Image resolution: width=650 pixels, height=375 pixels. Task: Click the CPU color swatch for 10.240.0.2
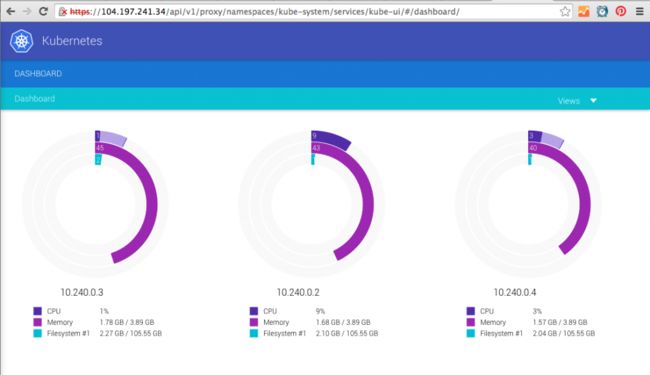pos(254,311)
